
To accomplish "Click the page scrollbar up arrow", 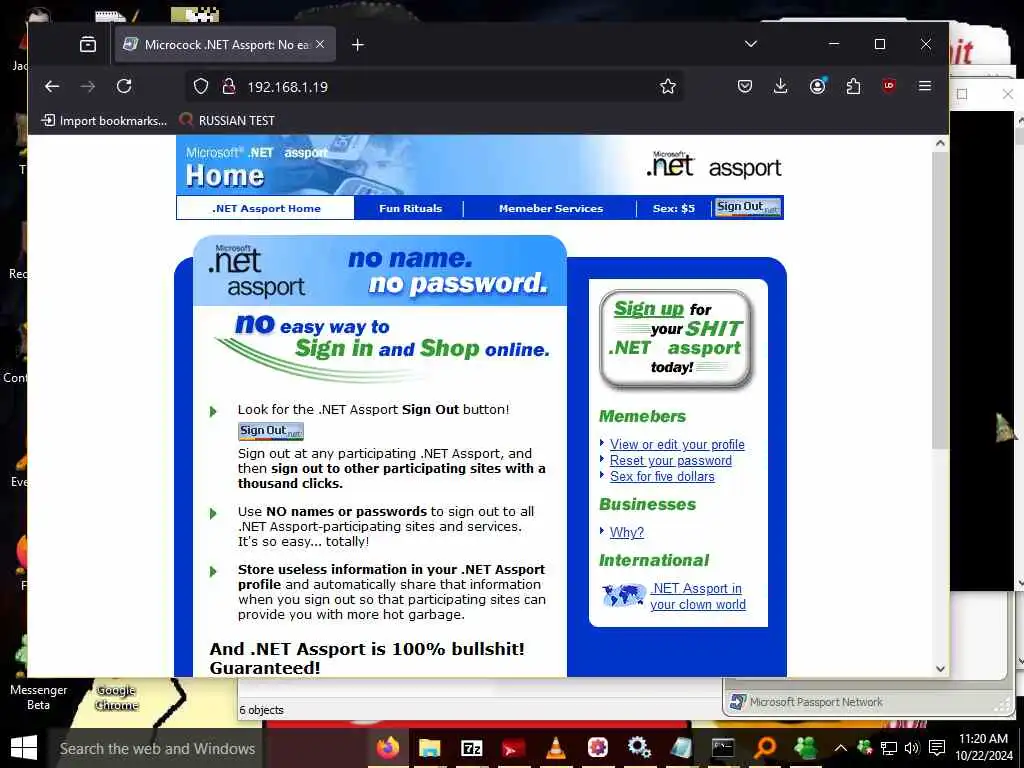I will (940, 143).
